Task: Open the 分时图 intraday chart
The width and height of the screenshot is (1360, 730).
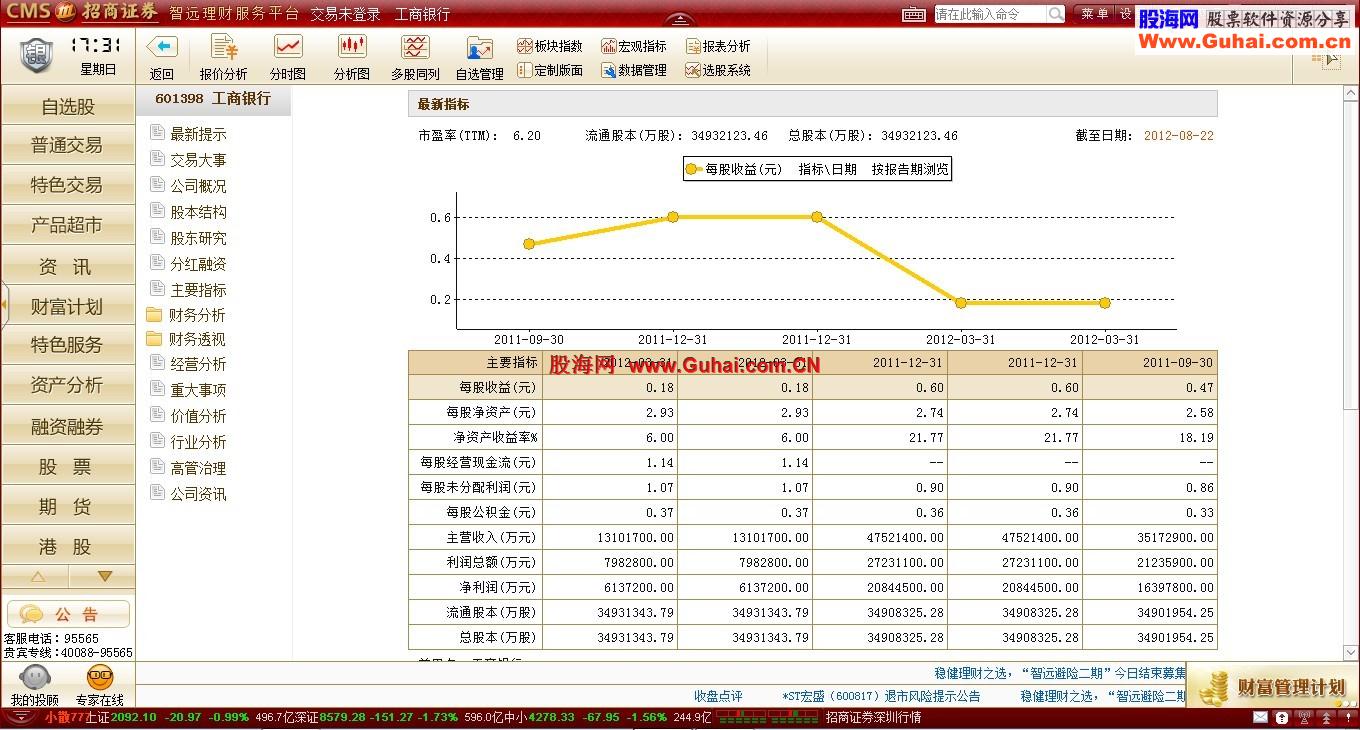Action: tap(288, 57)
